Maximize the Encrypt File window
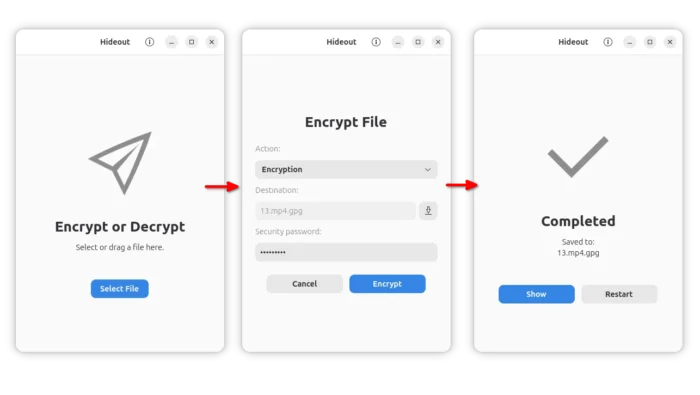This screenshot has height=395, width=700. tap(418, 42)
